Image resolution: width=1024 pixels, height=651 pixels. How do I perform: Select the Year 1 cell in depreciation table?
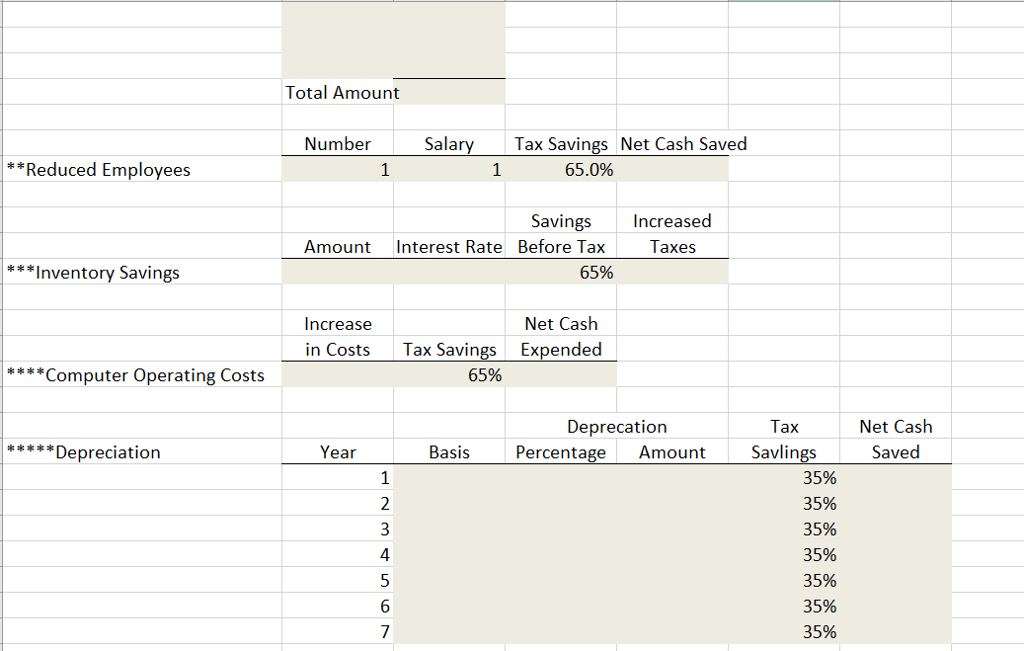tap(338, 477)
